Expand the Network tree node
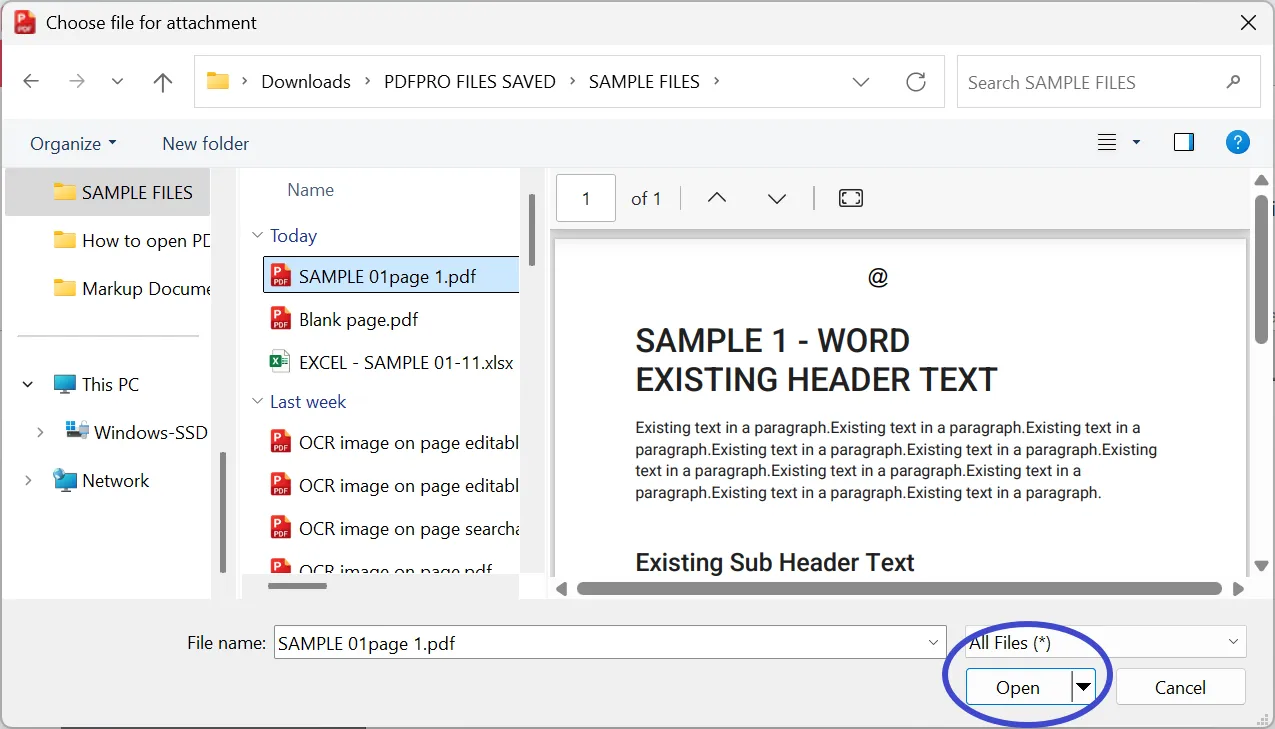This screenshot has height=729, width=1275. click(28, 480)
